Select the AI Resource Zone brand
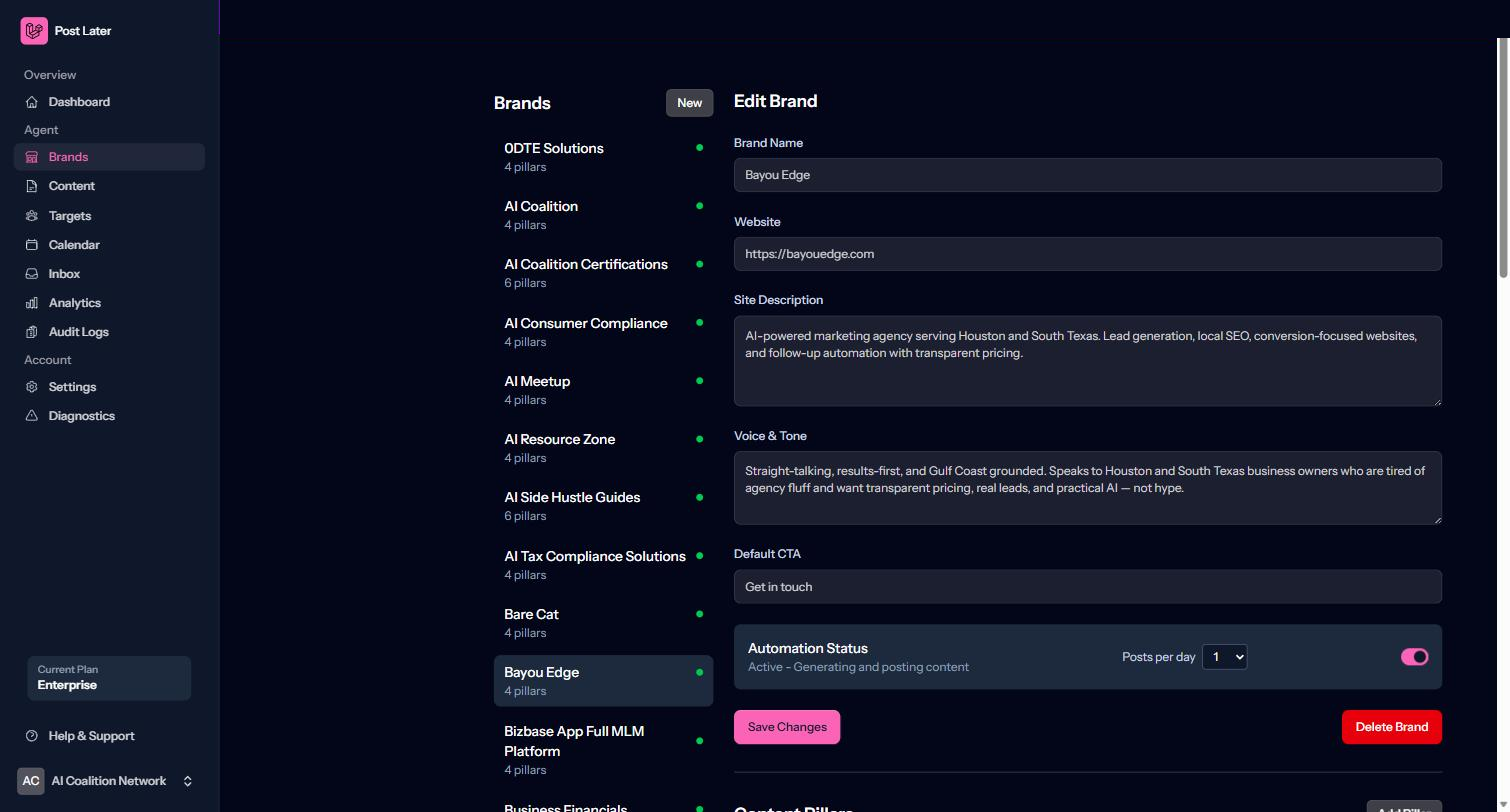The image size is (1510, 812). point(603,448)
